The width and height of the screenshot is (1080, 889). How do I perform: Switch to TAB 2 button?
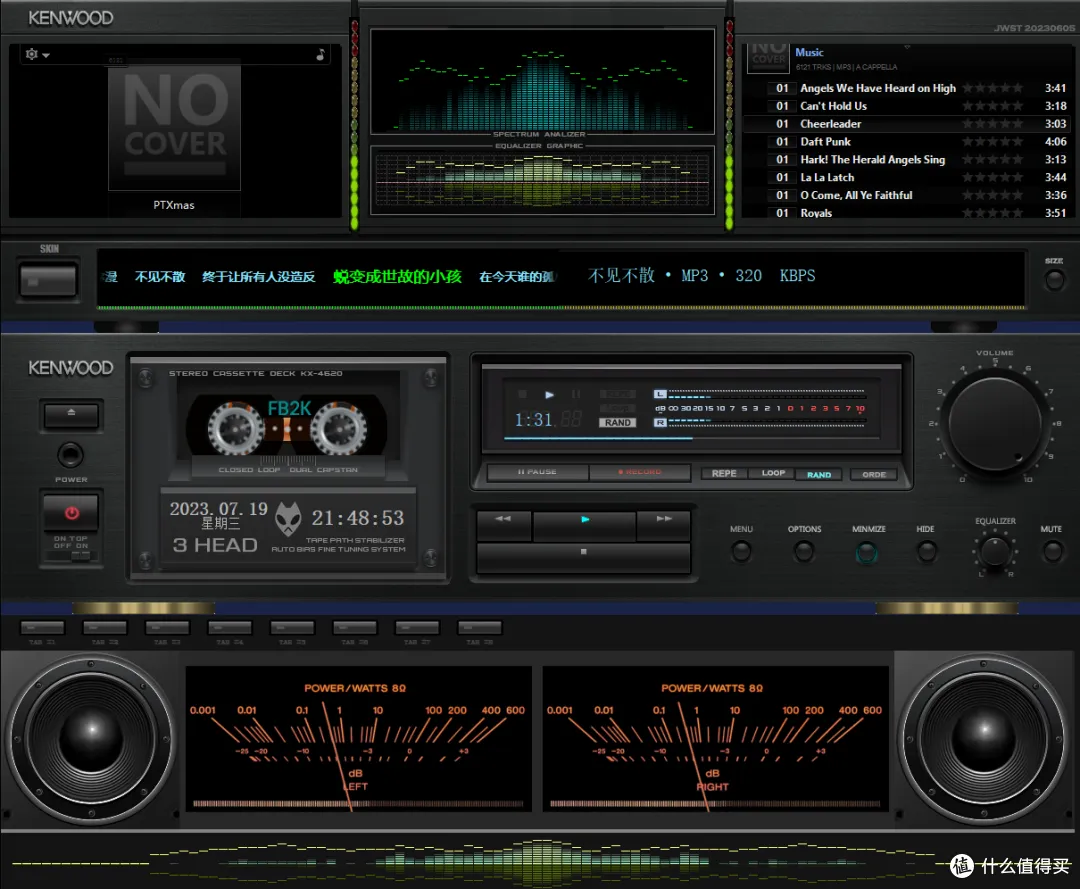[x=105, y=627]
